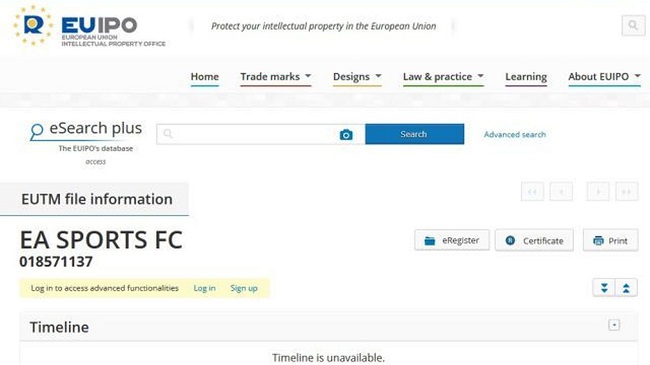Open the site search magnifier icon
This screenshot has height=365, width=650.
[x=633, y=25]
